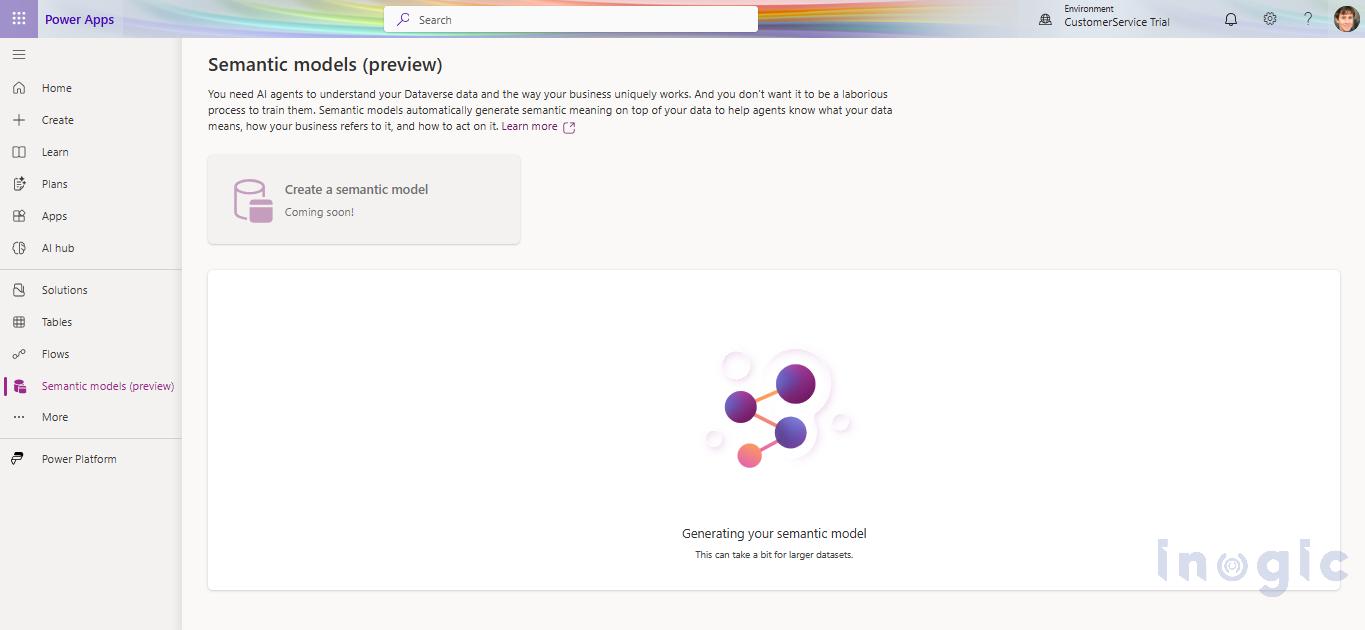This screenshot has width=1365, height=630.
Task: Open Create in navigation
Action: (x=90, y=120)
